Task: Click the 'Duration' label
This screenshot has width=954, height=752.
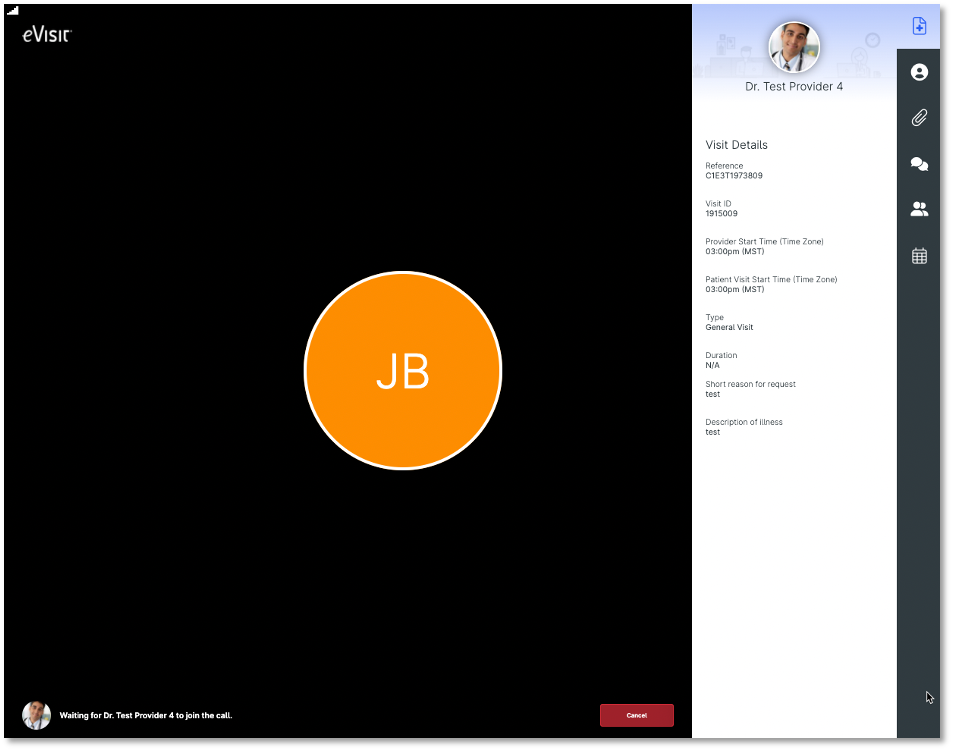Action: [721, 355]
